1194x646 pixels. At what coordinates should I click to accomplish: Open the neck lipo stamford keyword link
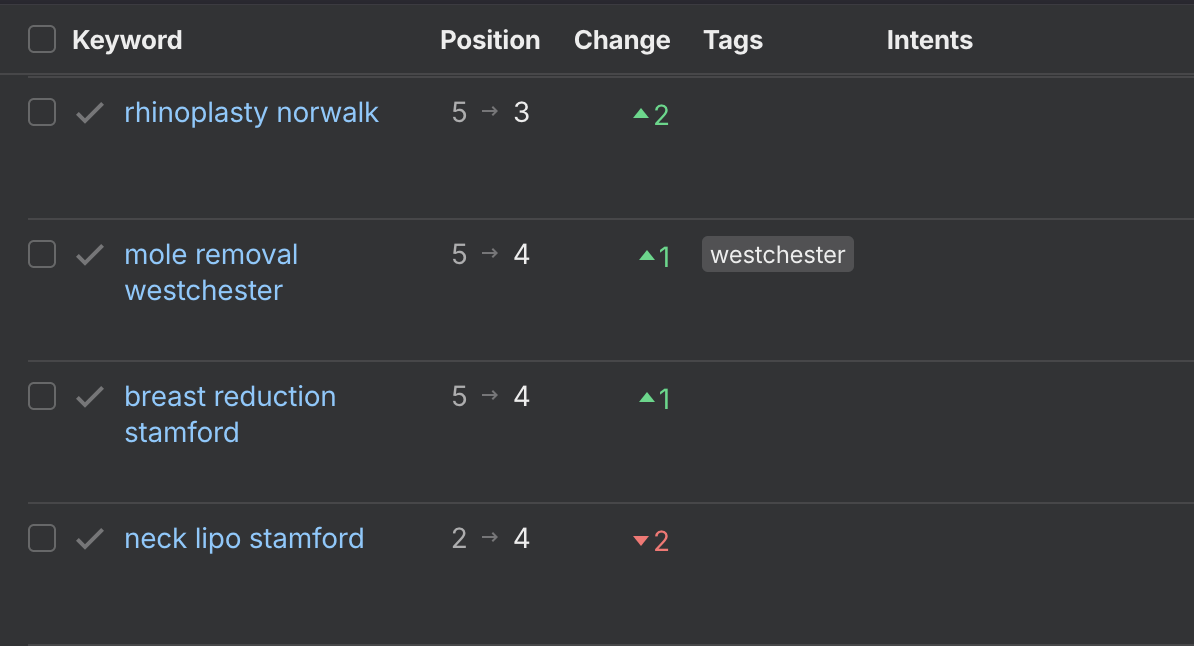[244, 539]
